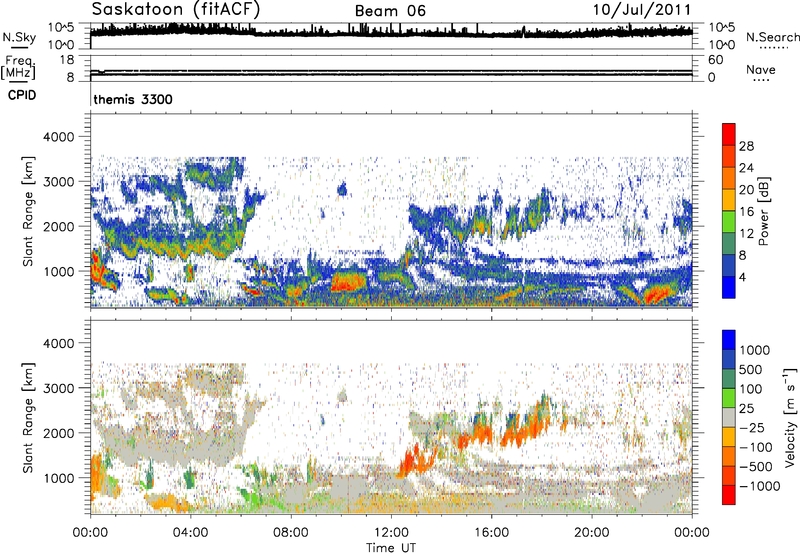Click the '500' velocity scale value
The image size is (800, 554).
click(x=750, y=370)
